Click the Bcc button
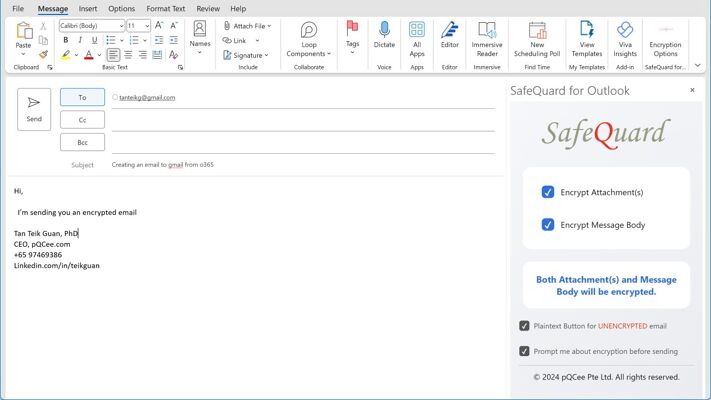The image size is (711, 400). (82, 142)
